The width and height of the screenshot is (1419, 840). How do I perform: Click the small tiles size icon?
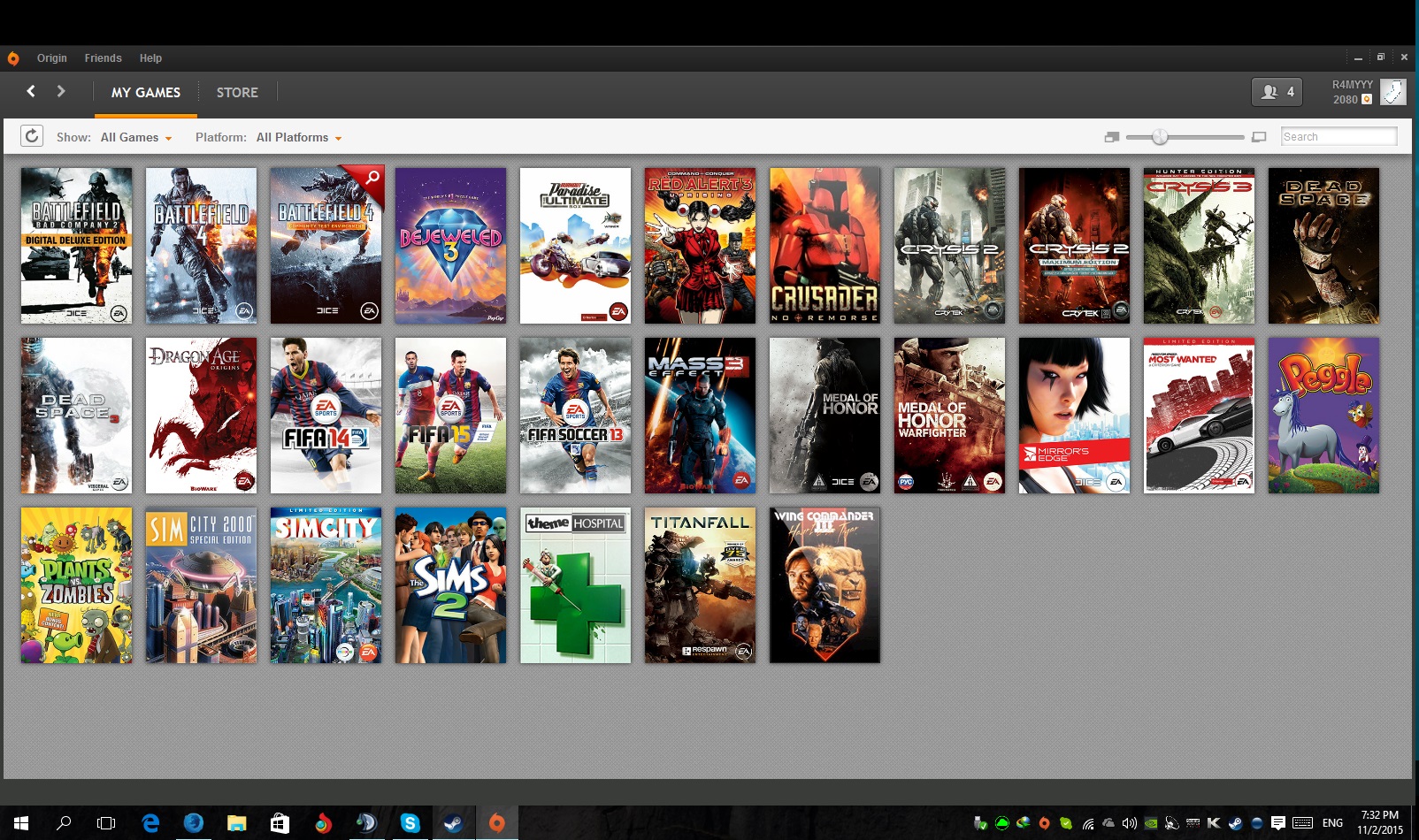click(1112, 137)
